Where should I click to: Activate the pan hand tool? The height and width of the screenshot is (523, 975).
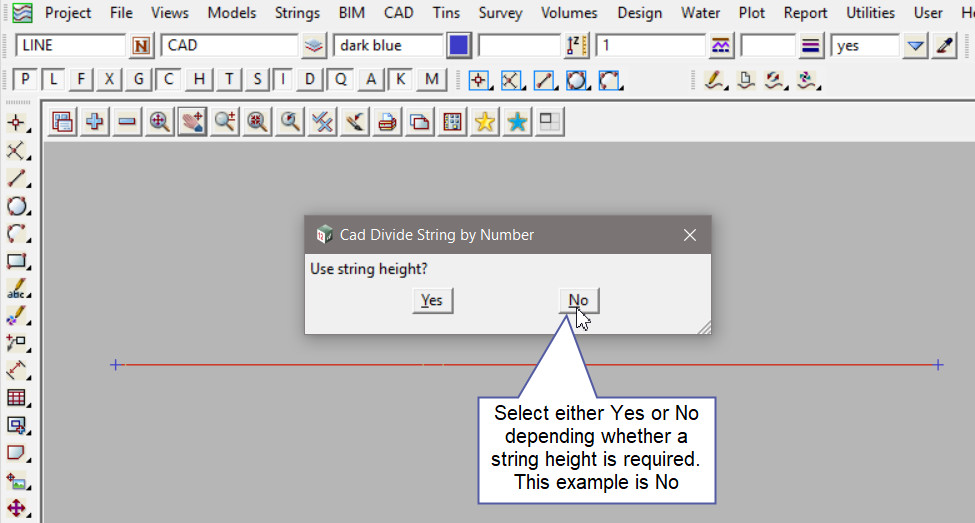click(192, 122)
